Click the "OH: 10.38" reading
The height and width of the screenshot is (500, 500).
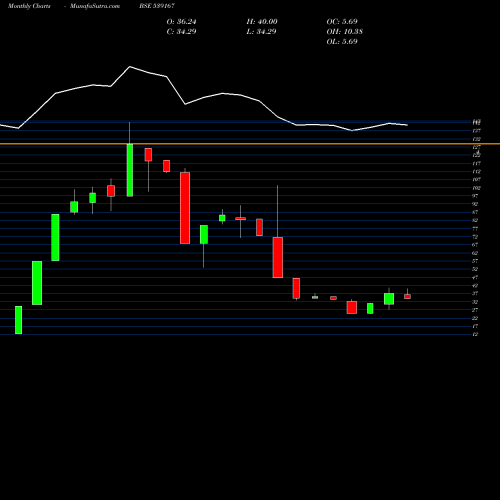(x=345, y=32)
